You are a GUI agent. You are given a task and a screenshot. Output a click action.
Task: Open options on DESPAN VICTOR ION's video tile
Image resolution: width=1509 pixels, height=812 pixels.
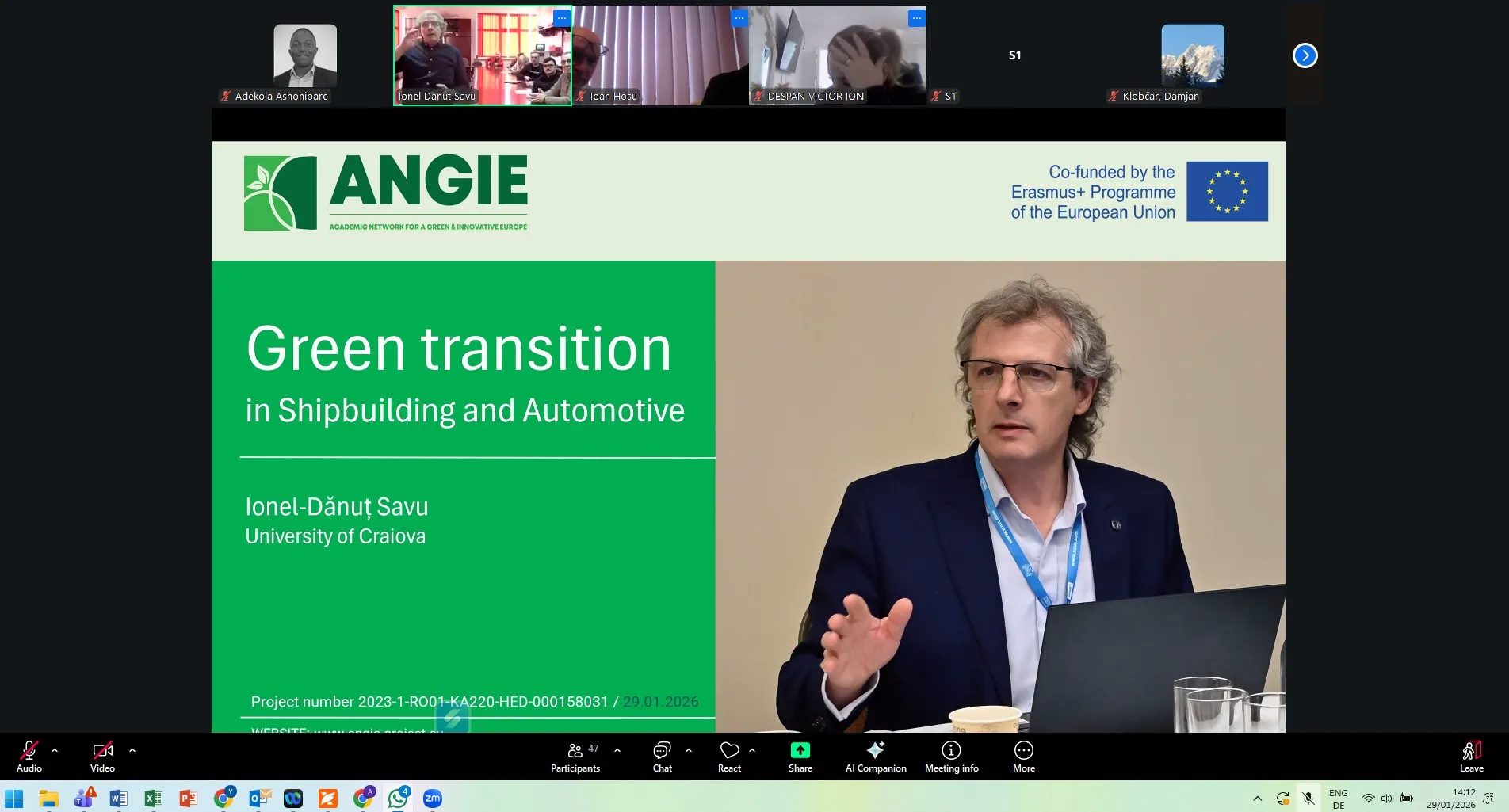[916, 18]
